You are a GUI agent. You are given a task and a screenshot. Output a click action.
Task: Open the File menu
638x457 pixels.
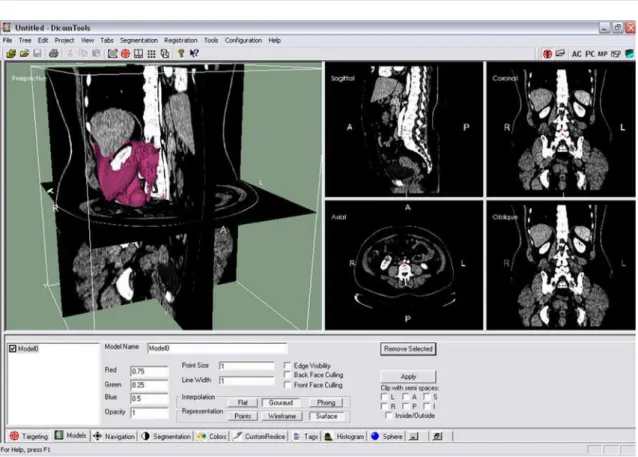7,40
